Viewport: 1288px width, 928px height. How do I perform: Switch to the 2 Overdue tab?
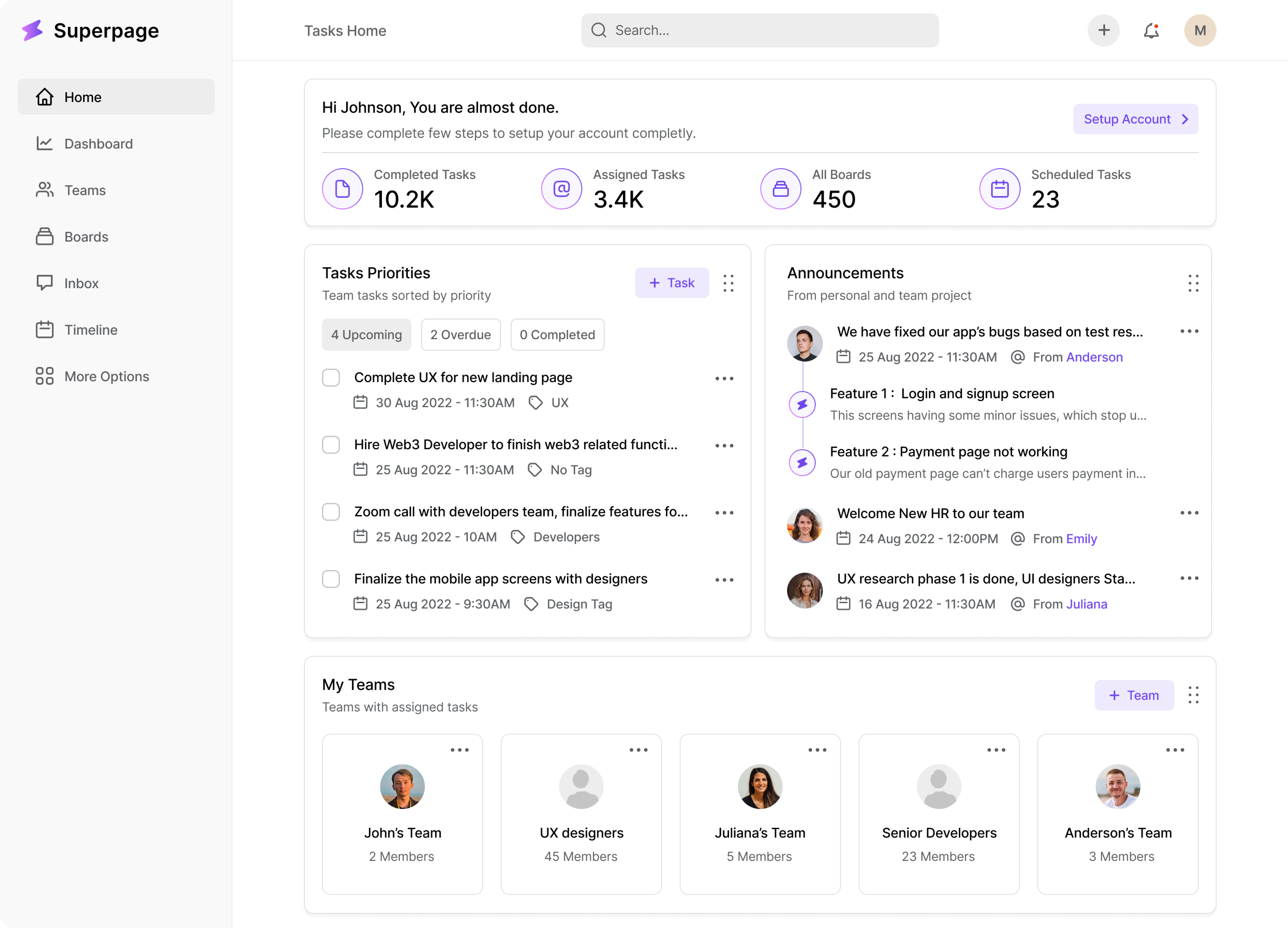460,335
